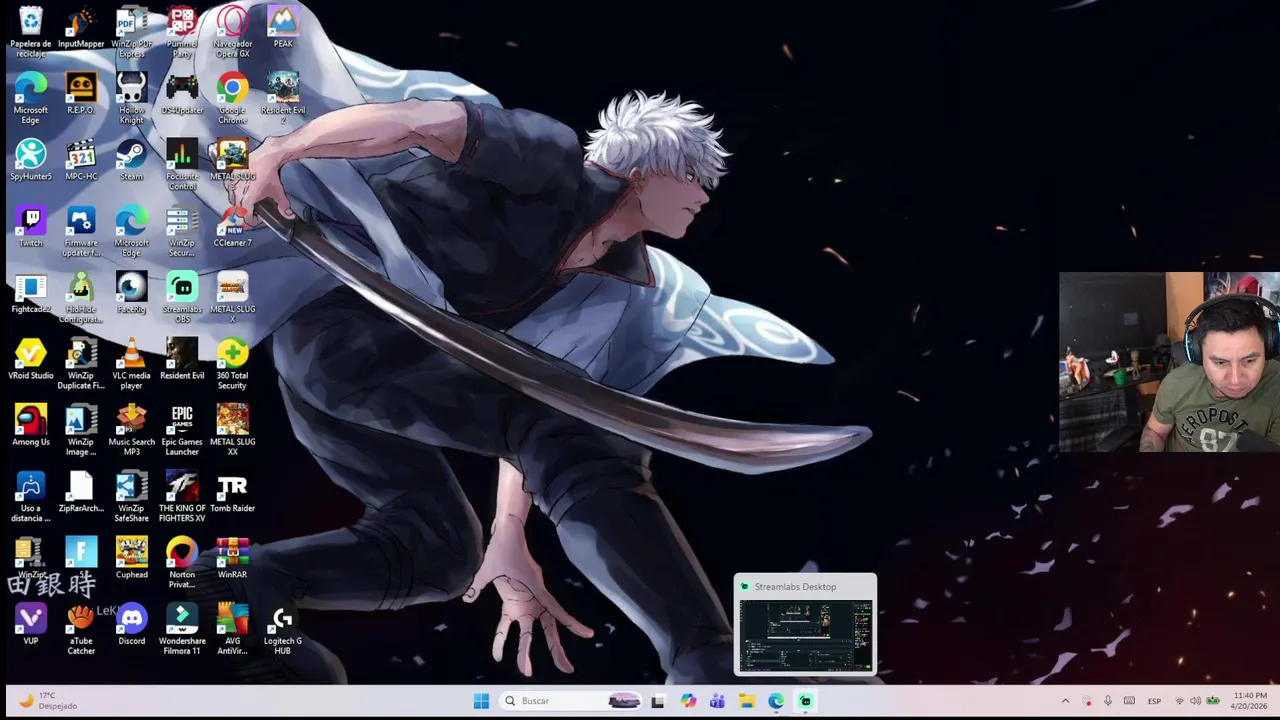Expand the hidden system tray icons

(x=1065, y=701)
